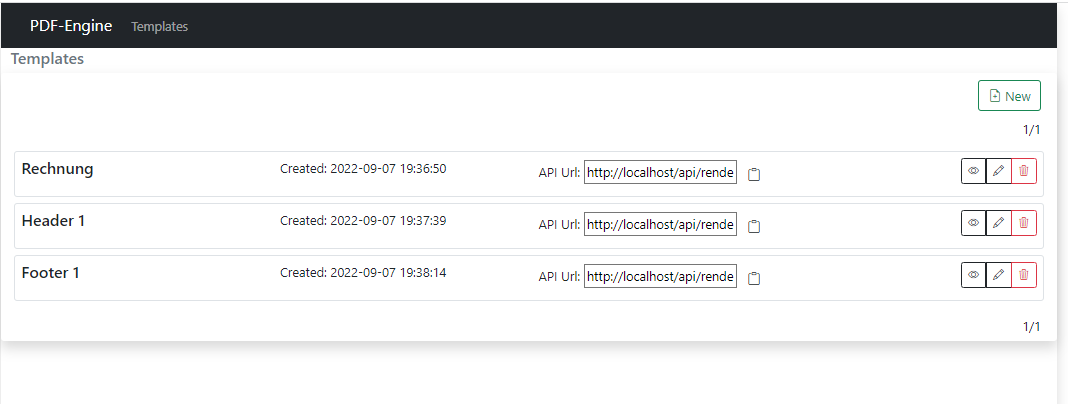This screenshot has height=404, width=1068.
Task: Copy Header 1 API URL via clipboard icon
Action: point(755,226)
